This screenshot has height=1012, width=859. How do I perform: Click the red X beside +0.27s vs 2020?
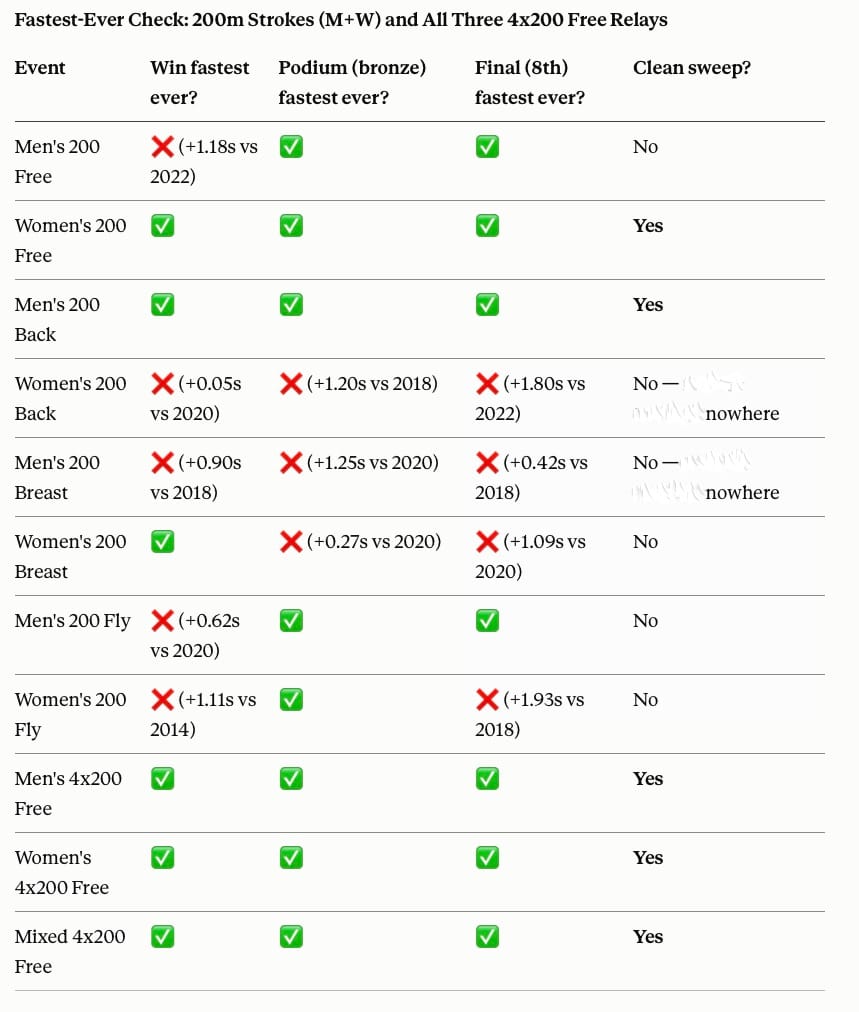(x=291, y=541)
